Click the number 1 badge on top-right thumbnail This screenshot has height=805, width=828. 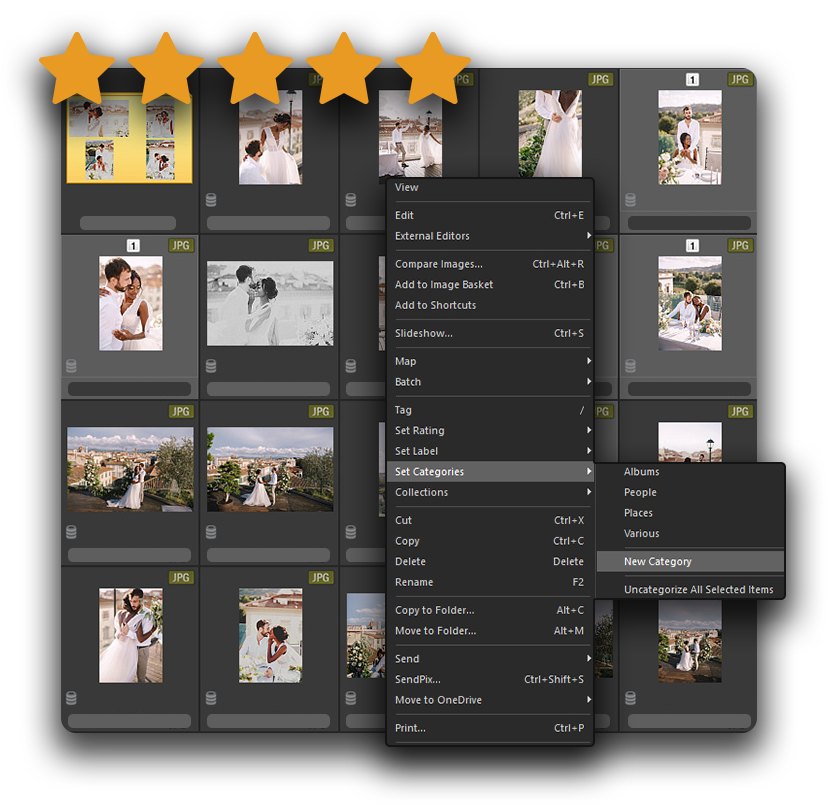pyautogui.click(x=692, y=80)
